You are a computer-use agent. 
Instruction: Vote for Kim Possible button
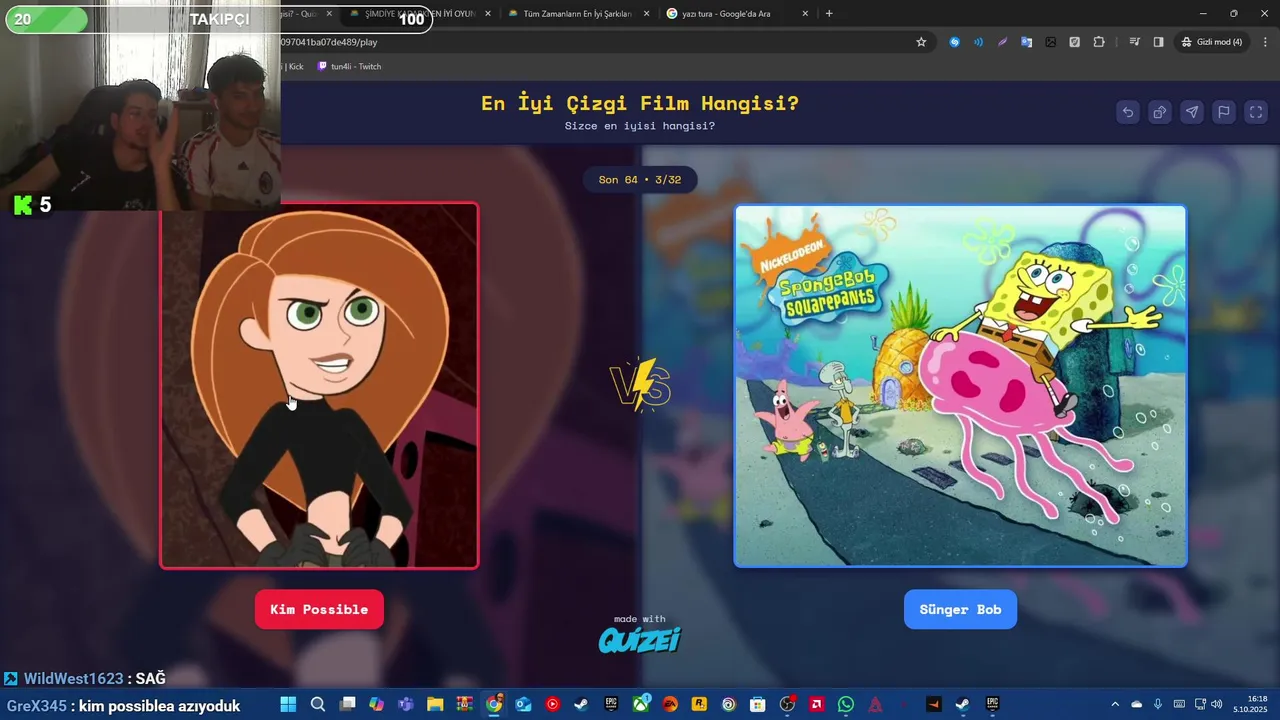319,609
